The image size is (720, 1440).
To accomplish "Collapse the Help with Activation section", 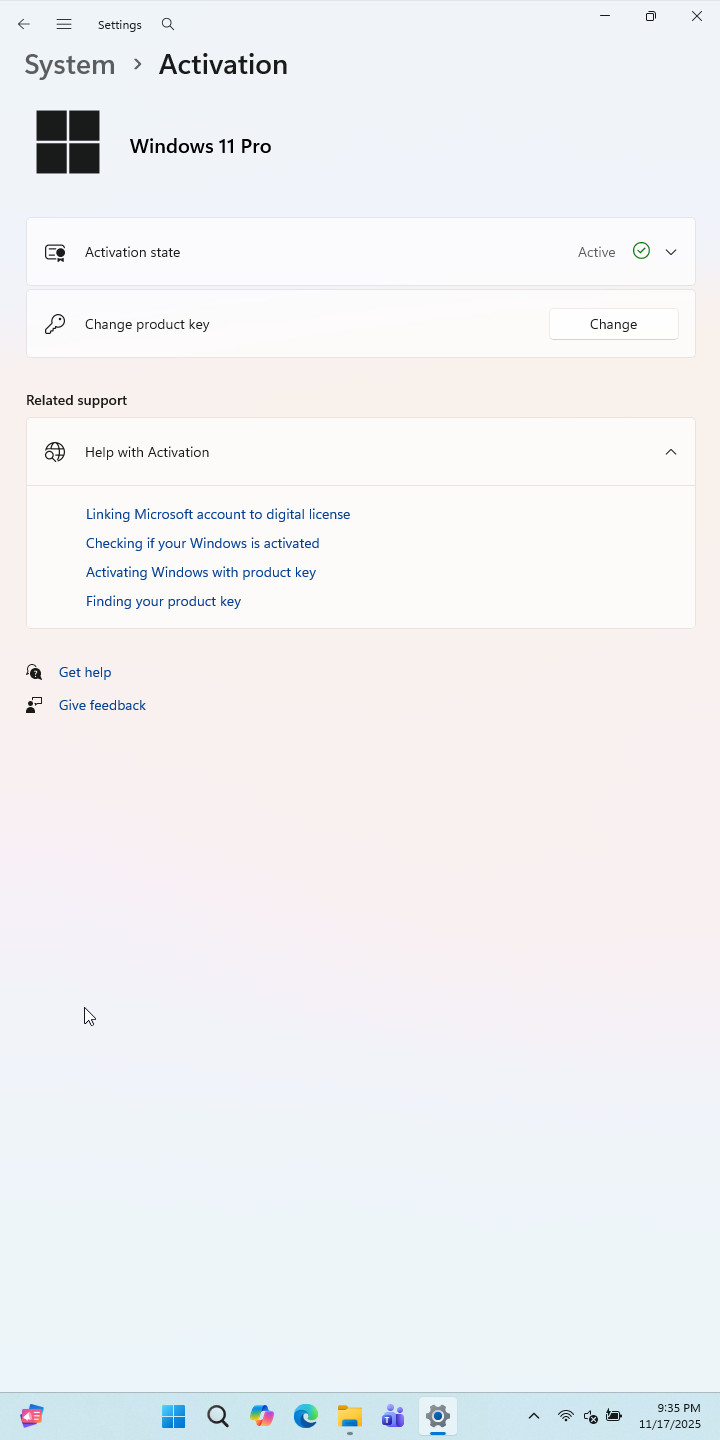I will tap(671, 452).
